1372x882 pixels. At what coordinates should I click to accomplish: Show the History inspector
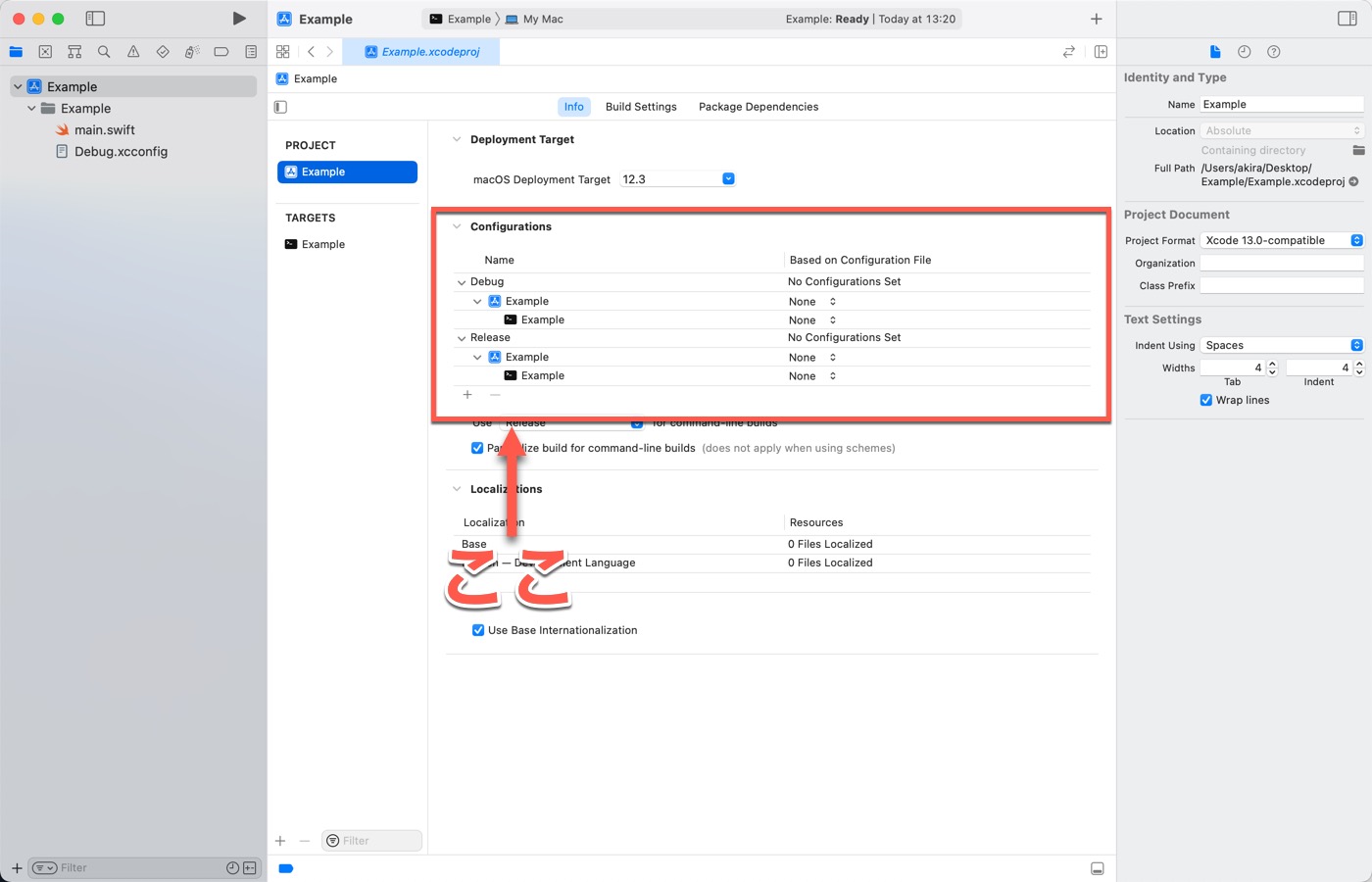pyautogui.click(x=1245, y=52)
